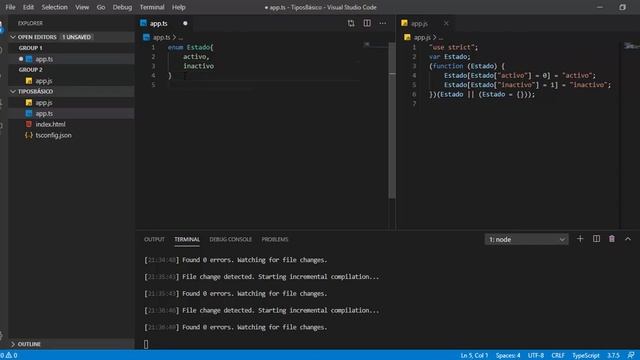The image size is (640, 360).
Task: Click the '1 UNSAVED' badge
Action: [76, 37]
